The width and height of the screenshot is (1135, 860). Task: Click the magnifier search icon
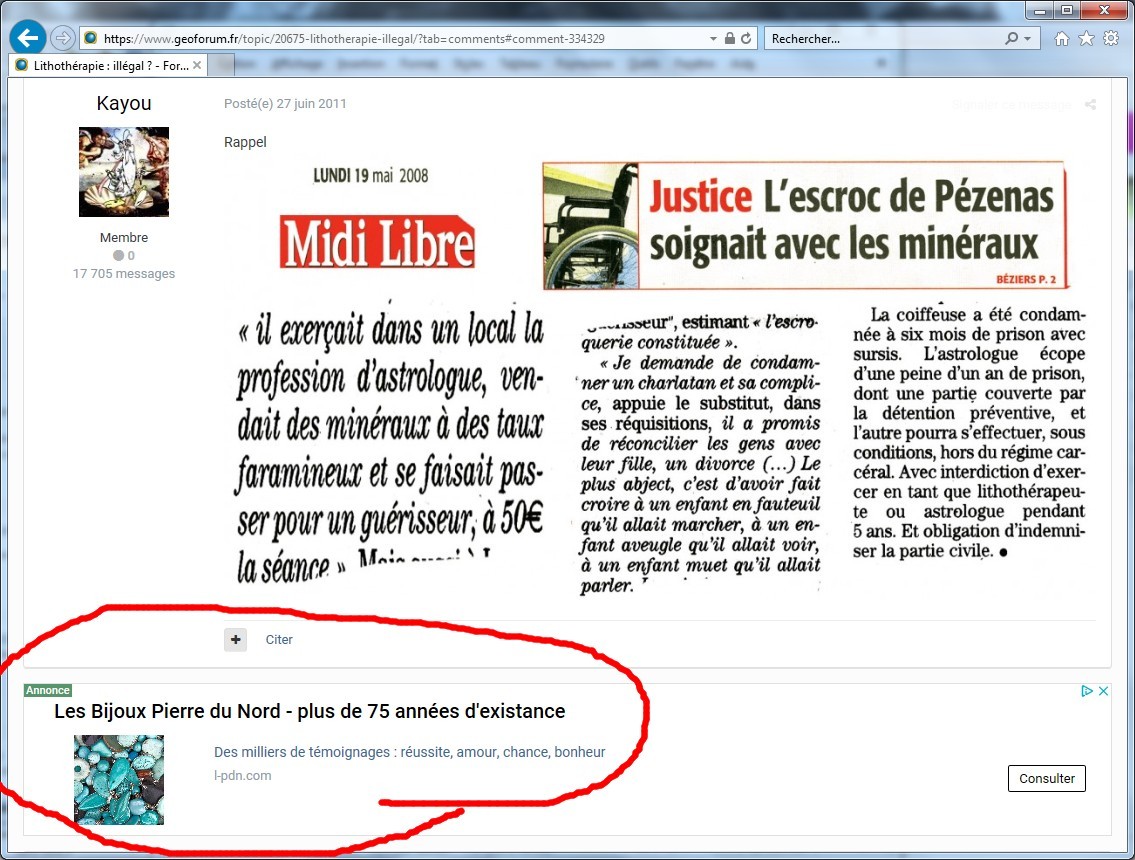click(1011, 39)
